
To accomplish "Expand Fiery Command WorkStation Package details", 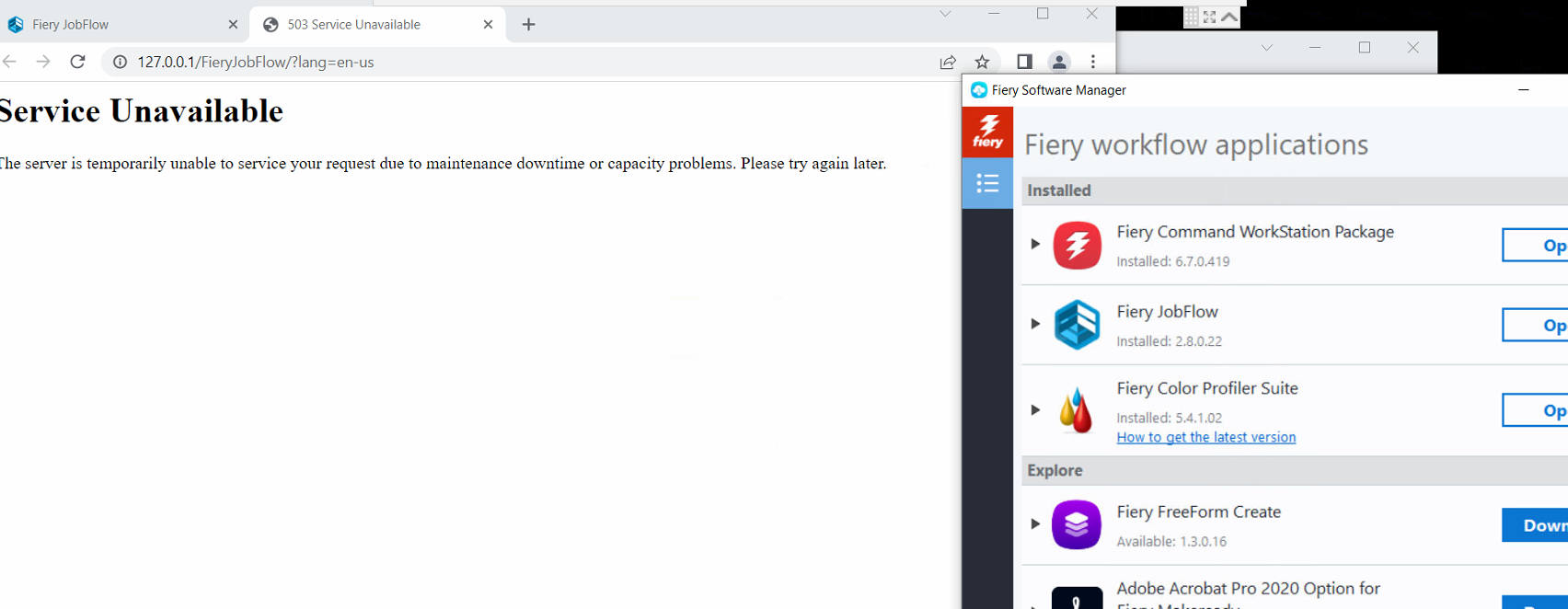I will point(1035,244).
